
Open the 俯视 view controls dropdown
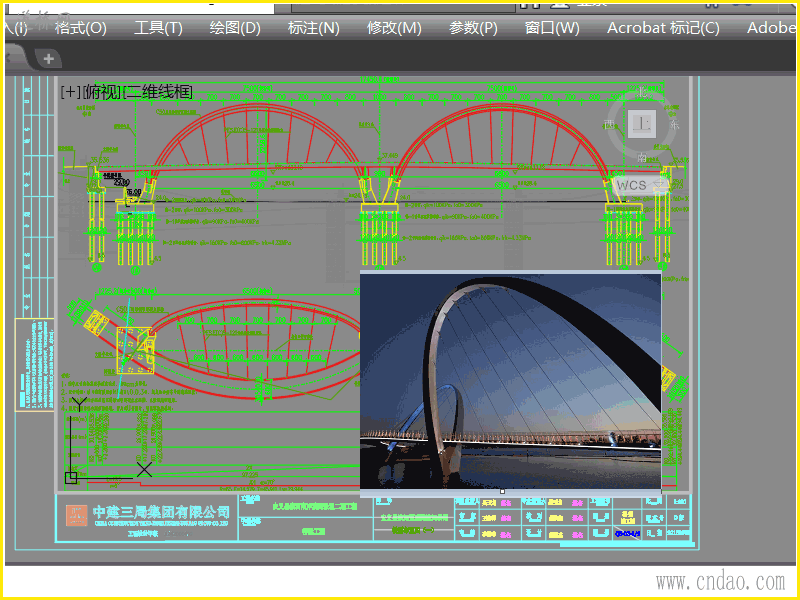click(102, 92)
